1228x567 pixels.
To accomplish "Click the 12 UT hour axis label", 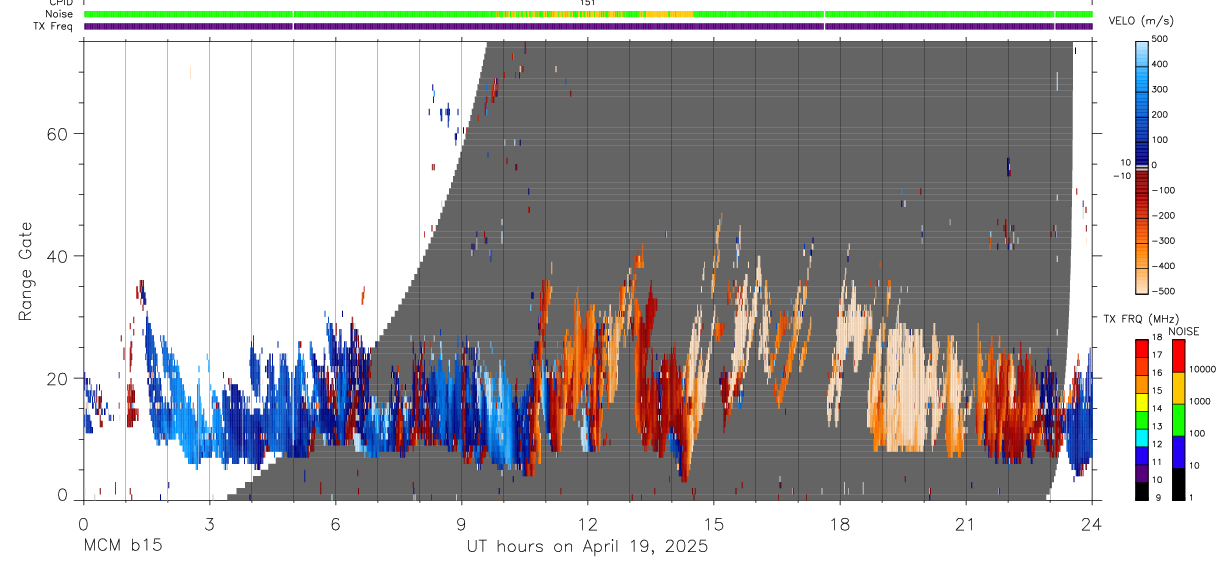I will 588,524.
